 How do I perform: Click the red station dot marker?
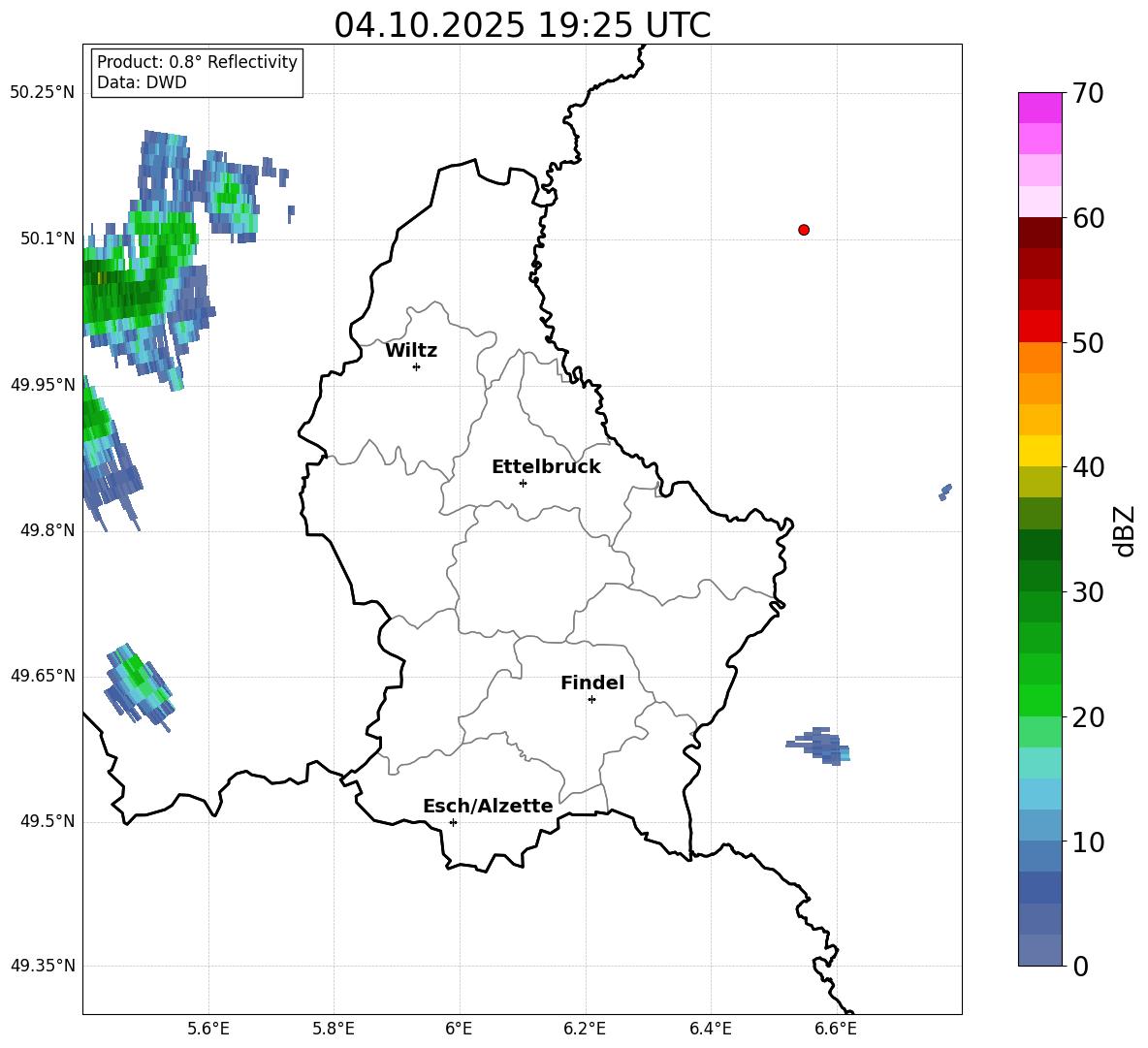[804, 230]
